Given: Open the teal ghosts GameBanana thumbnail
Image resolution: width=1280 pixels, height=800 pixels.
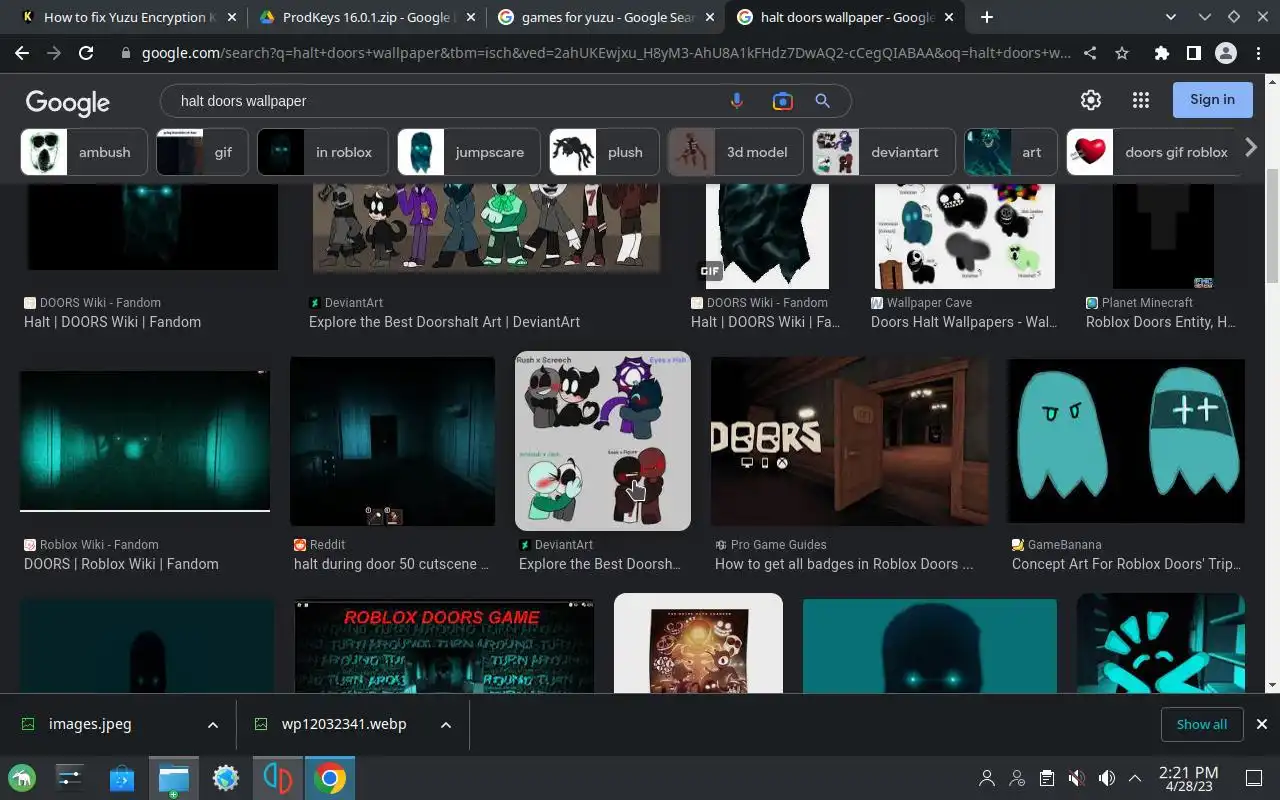Looking at the screenshot, I should pyautogui.click(x=1126, y=441).
